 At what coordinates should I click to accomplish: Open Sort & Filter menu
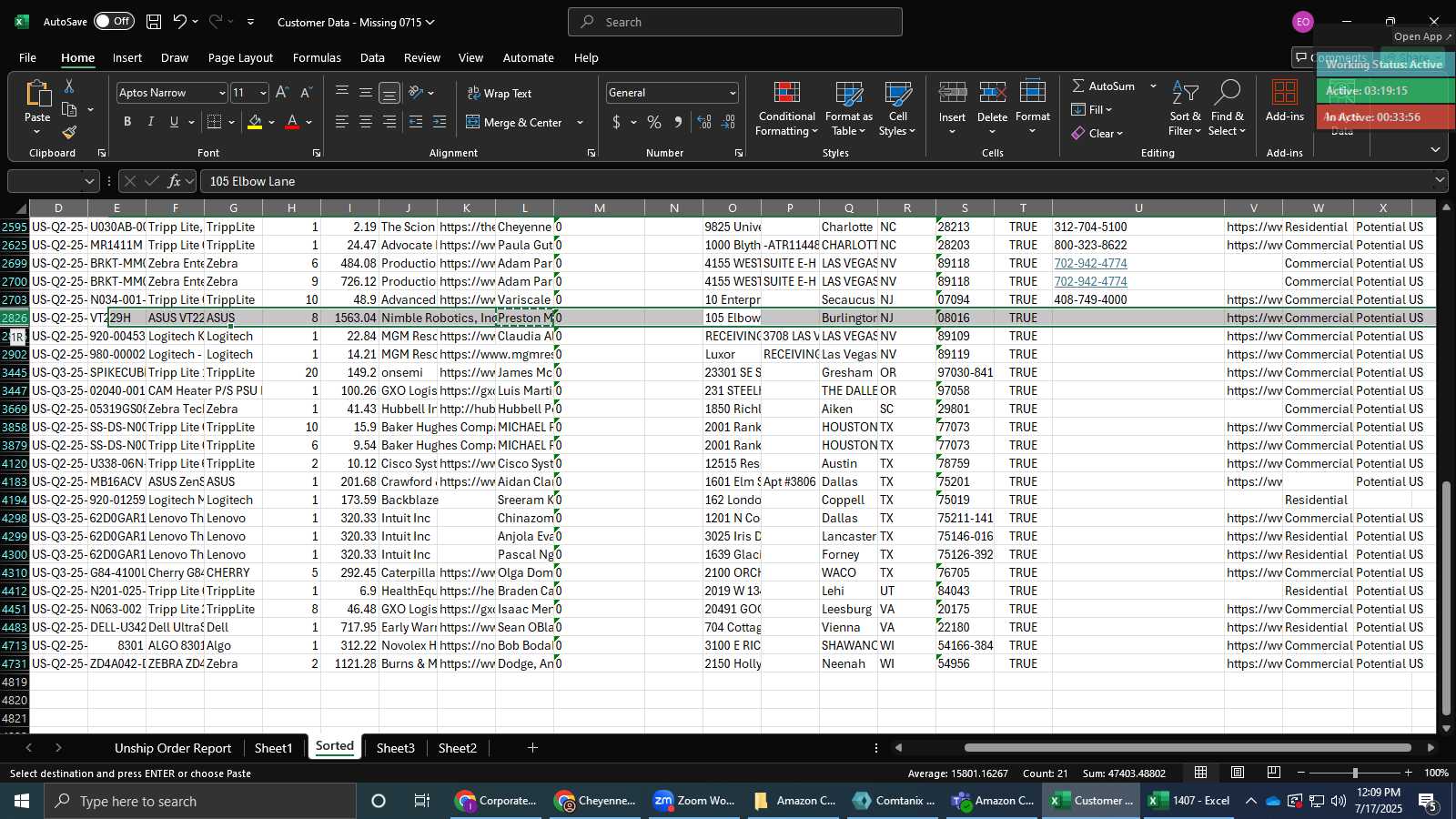point(1185,109)
